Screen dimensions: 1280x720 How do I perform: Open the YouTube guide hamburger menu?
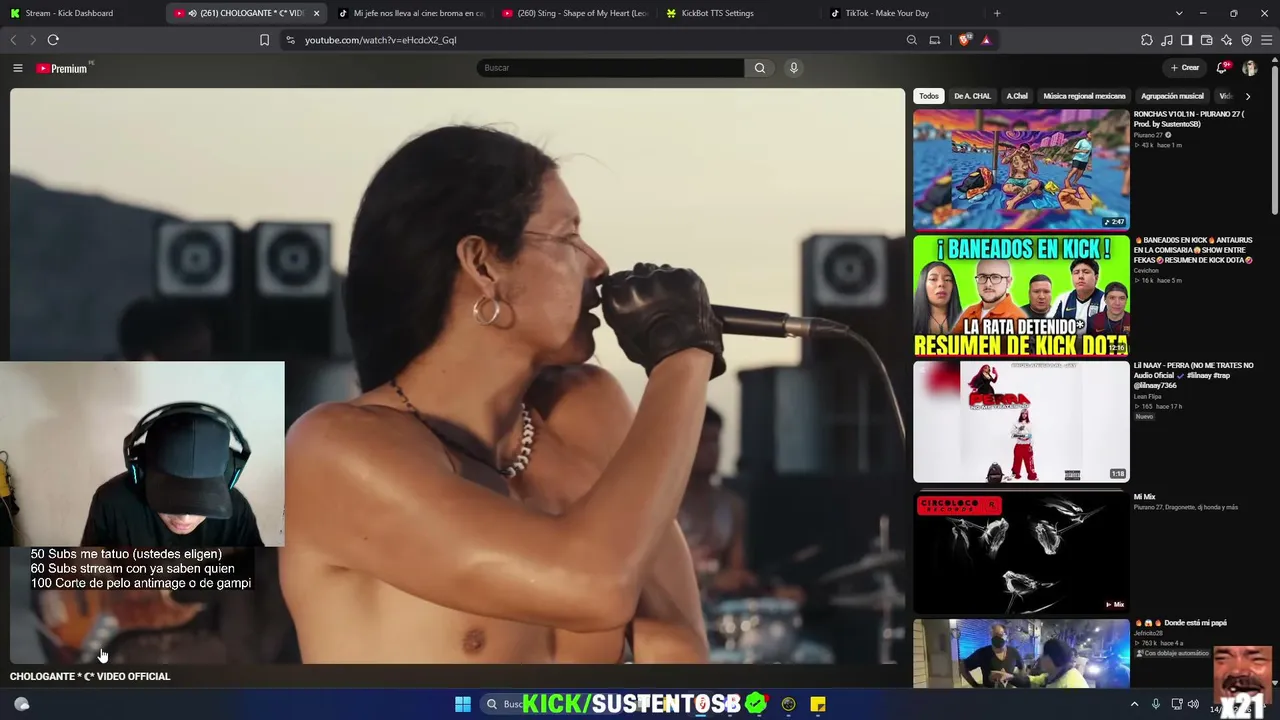[17, 68]
